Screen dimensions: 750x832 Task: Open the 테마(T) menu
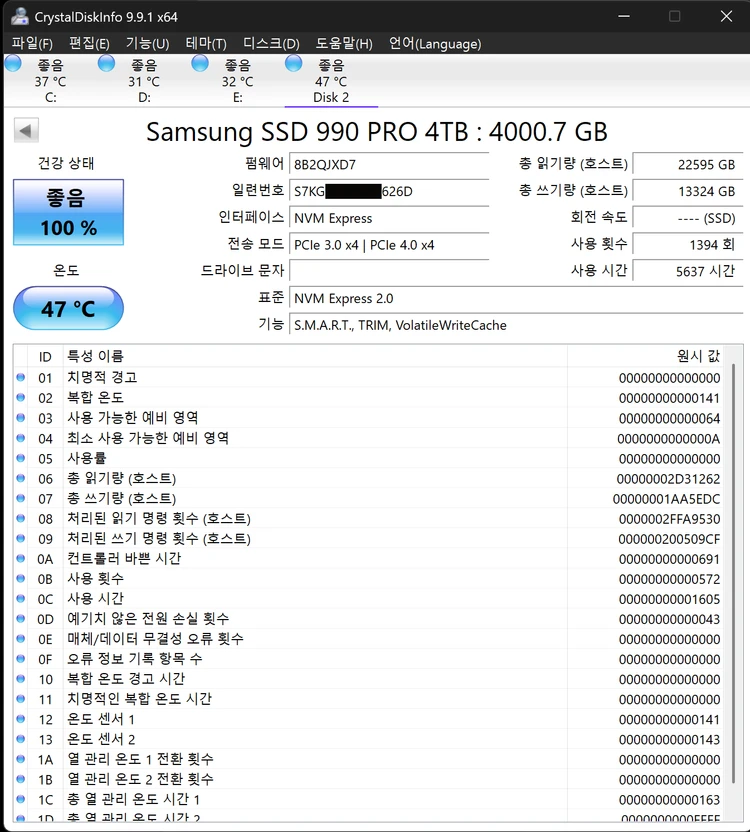coord(206,43)
